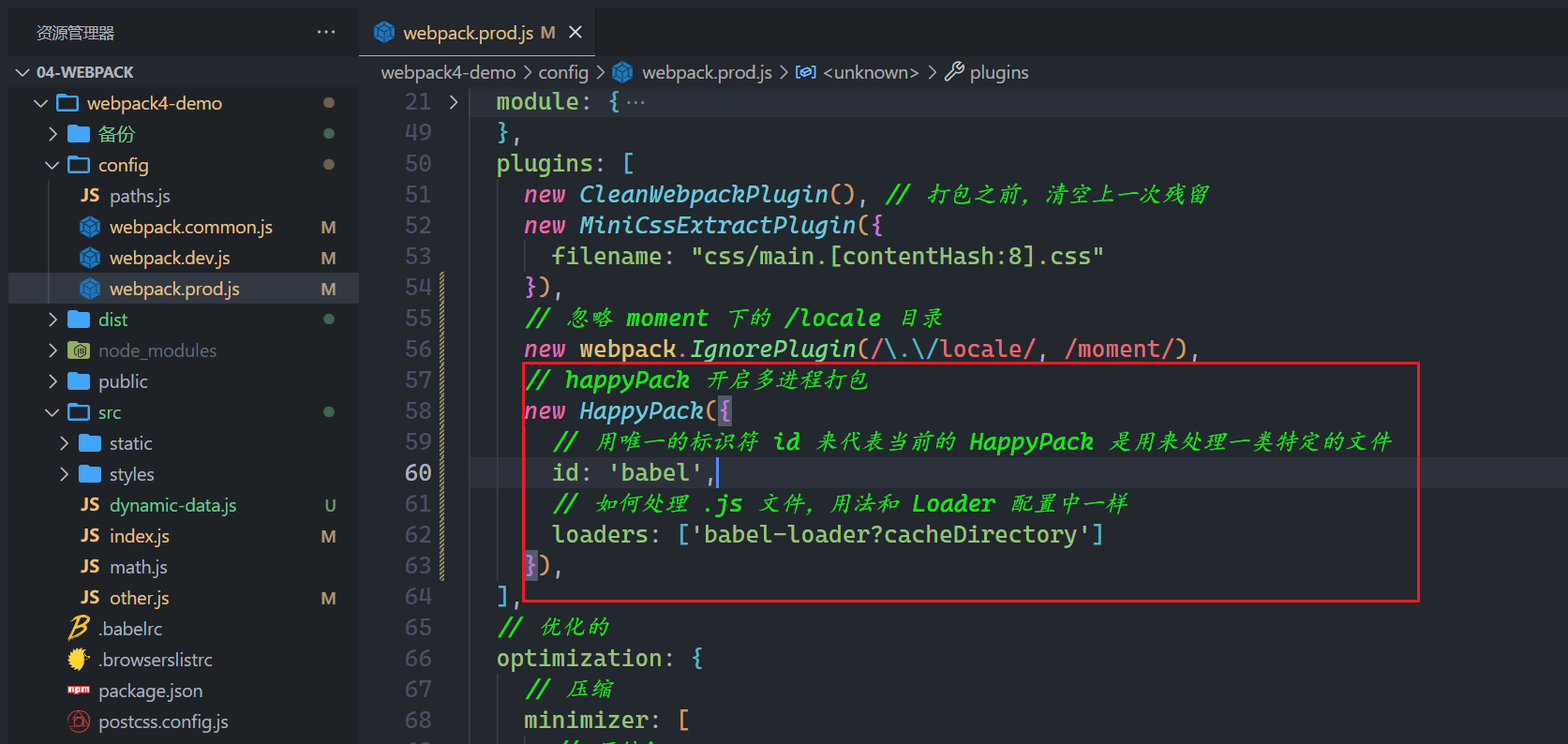Select webpack.prod.js in the breadcrumb

click(x=707, y=72)
